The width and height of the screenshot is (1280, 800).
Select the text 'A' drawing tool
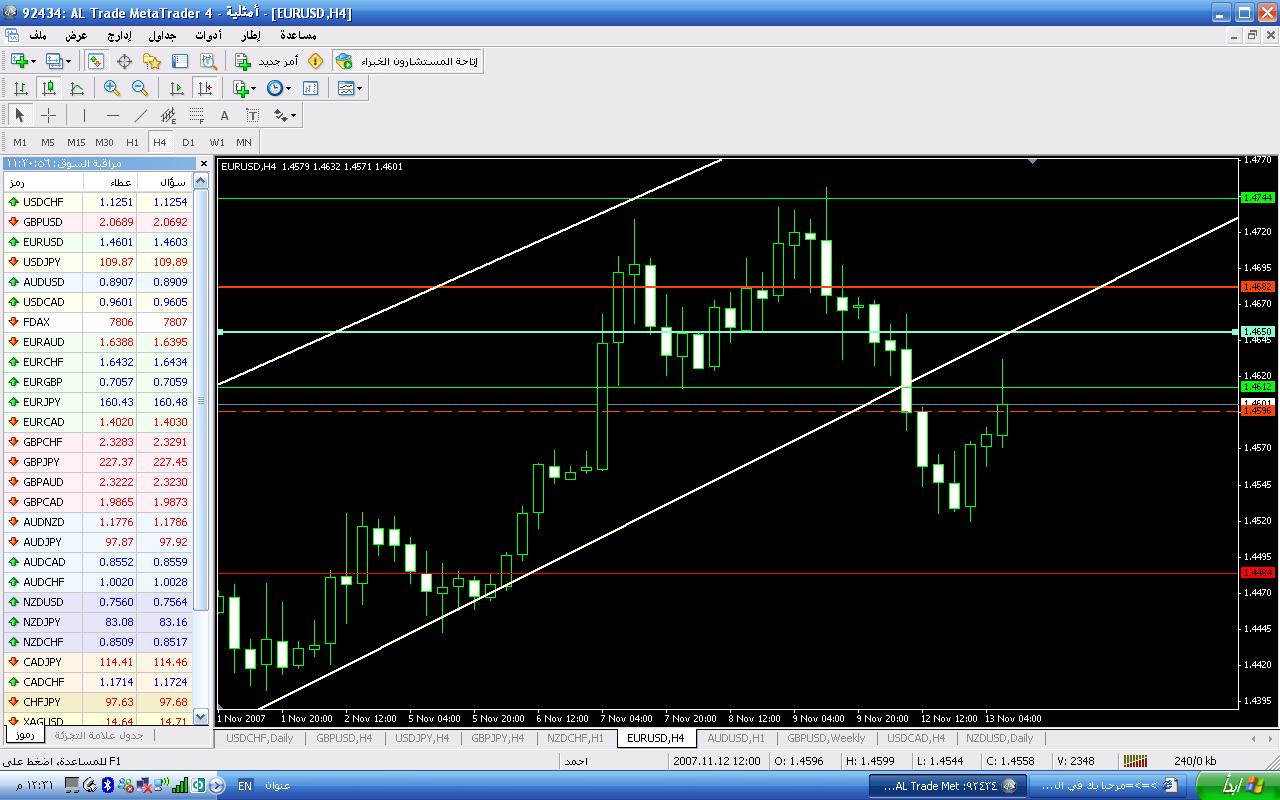click(224, 115)
